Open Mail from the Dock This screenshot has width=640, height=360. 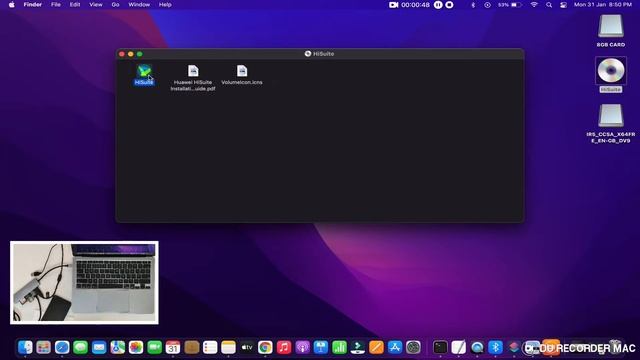[99, 347]
